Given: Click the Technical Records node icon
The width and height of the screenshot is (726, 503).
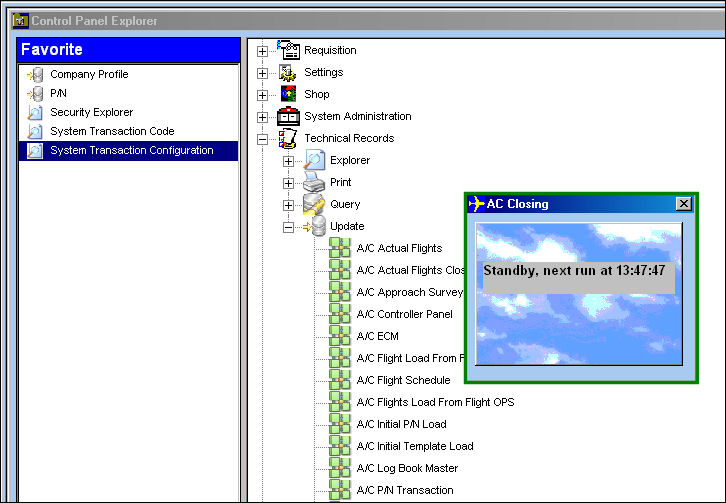Looking at the screenshot, I should click(288, 138).
